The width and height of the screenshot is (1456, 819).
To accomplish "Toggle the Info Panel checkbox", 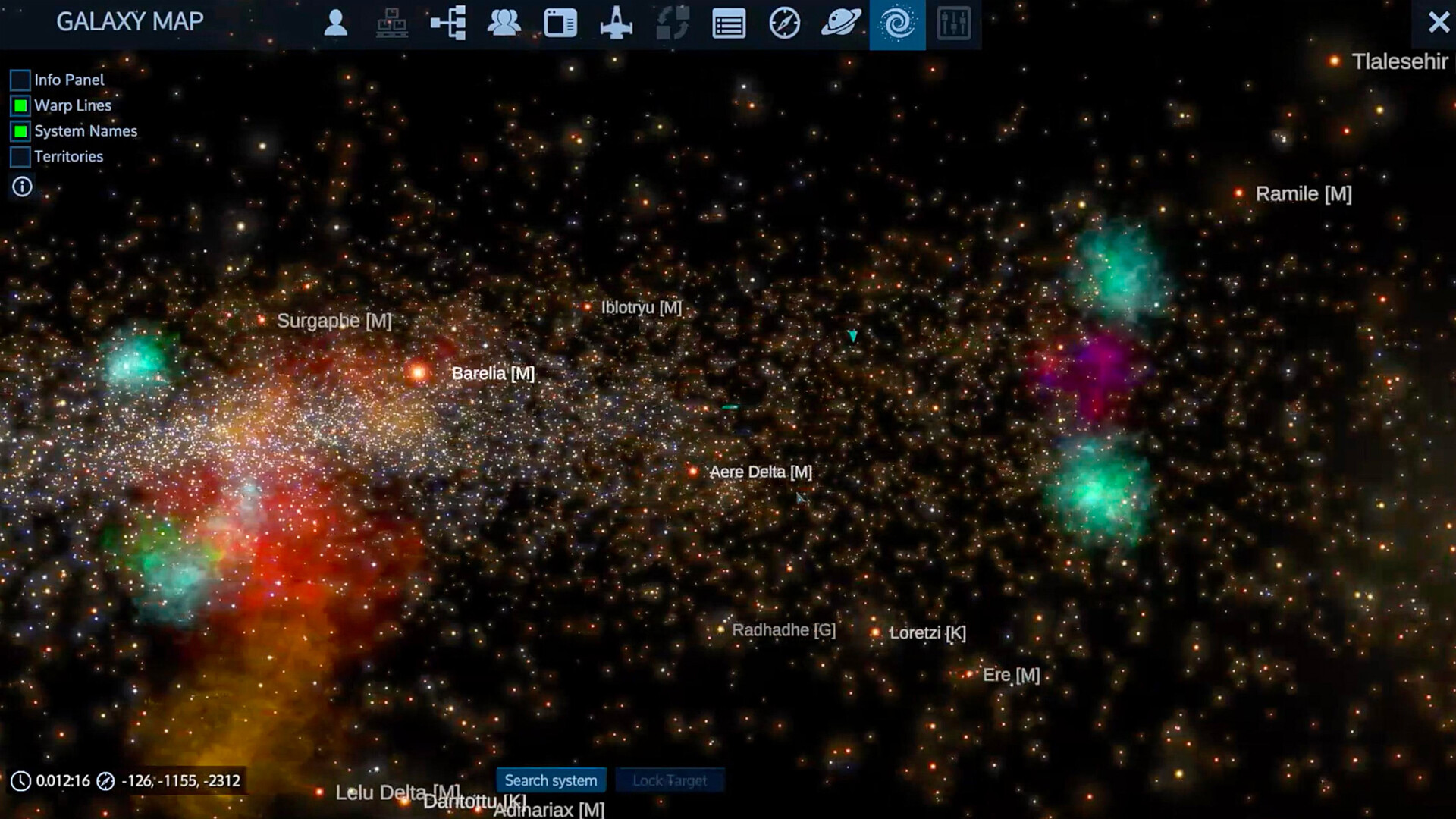I will pyautogui.click(x=19, y=79).
